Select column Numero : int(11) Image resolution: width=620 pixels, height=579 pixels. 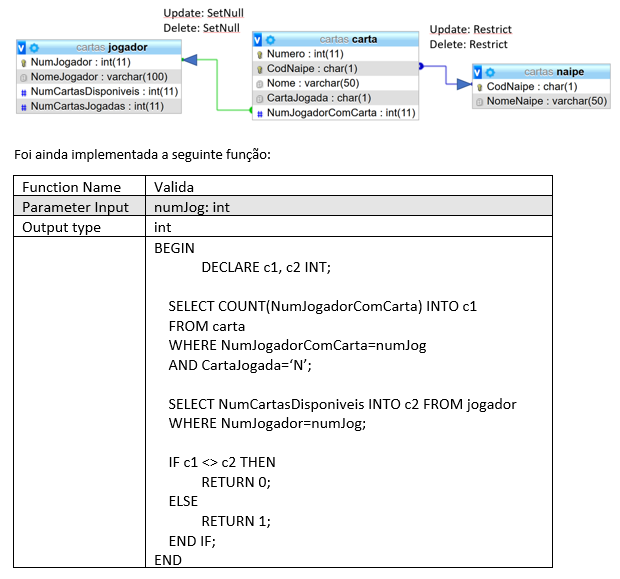335,54
